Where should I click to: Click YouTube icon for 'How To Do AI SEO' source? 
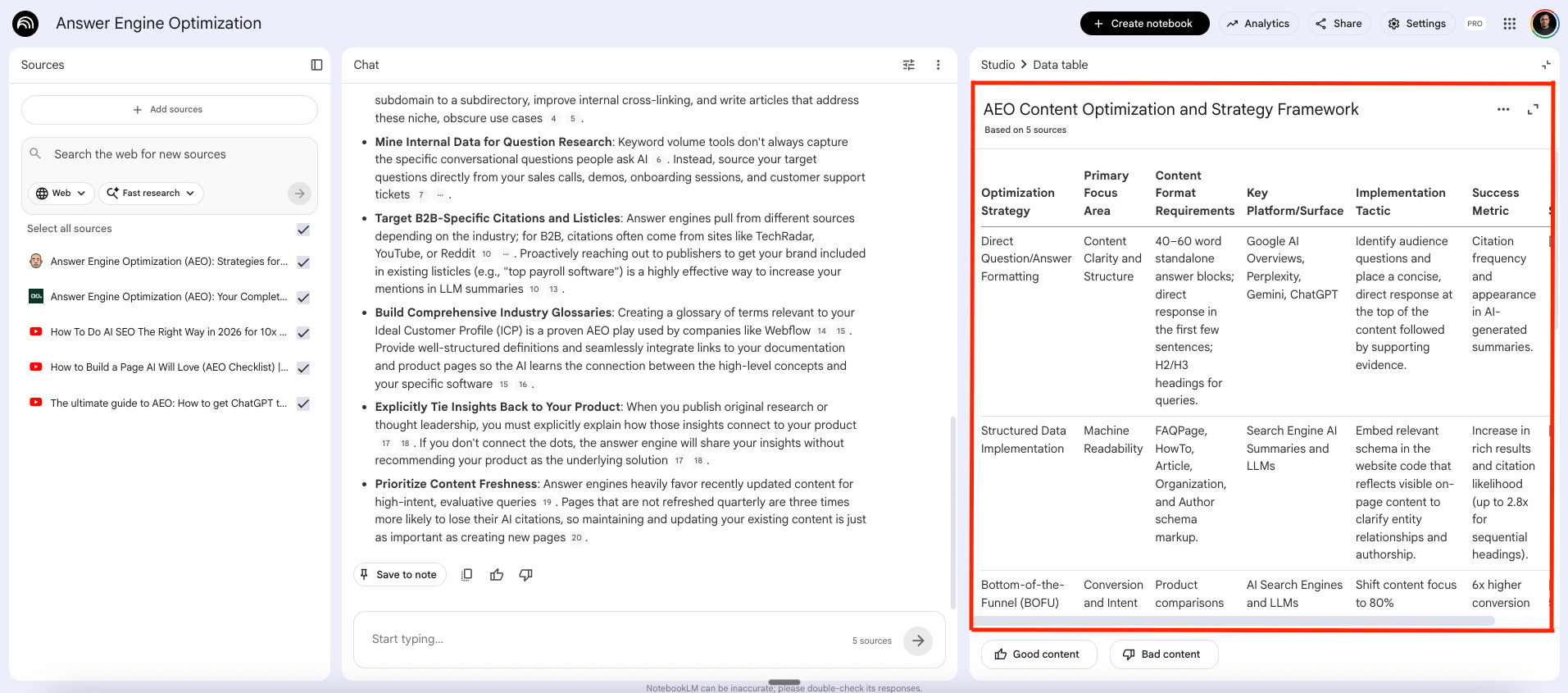(x=36, y=332)
